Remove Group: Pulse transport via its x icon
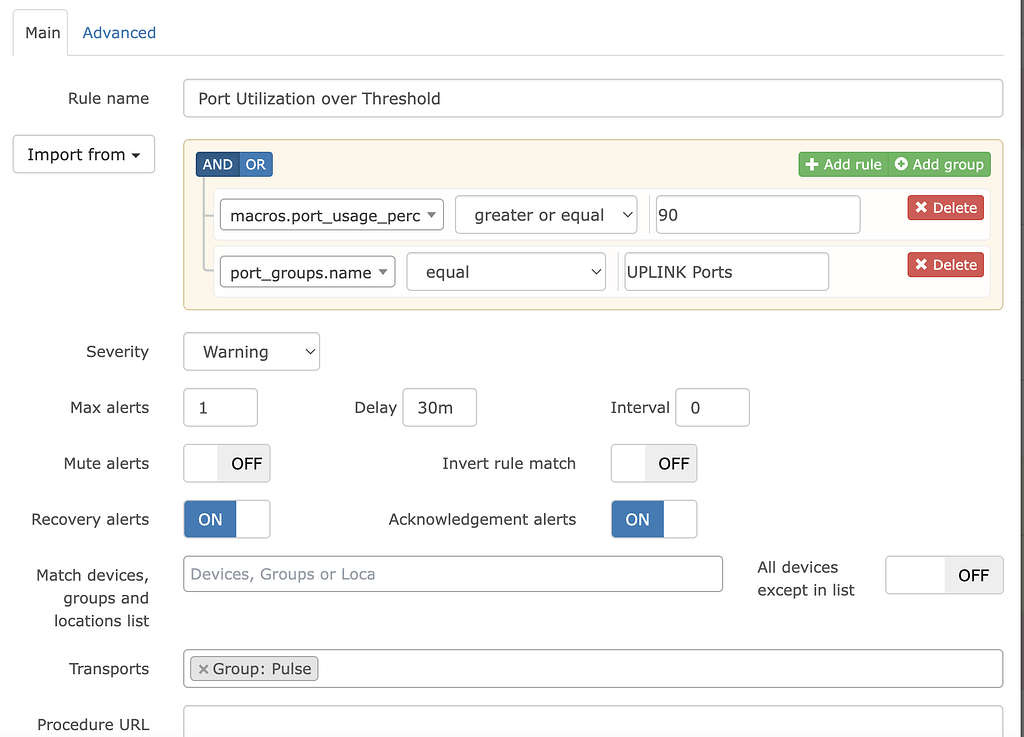Viewport: 1024px width, 737px height. pos(205,668)
